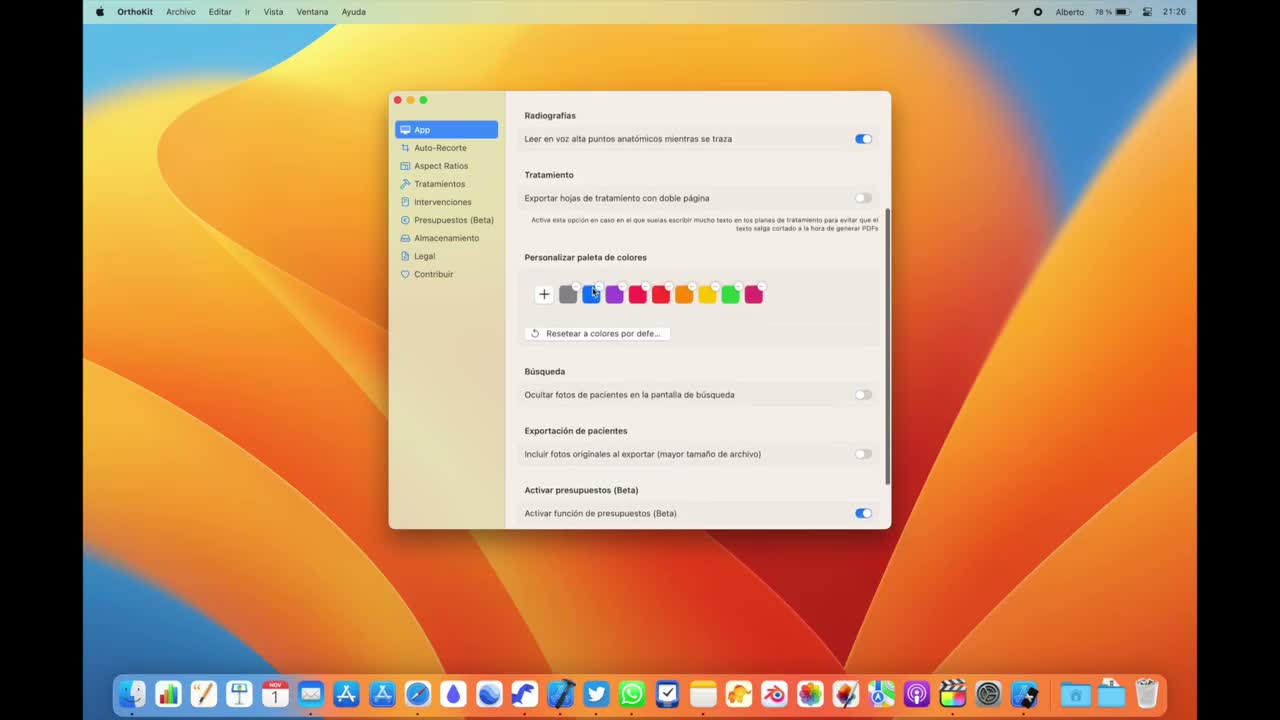Go to Presupuestos (Beta) section

(x=446, y=220)
